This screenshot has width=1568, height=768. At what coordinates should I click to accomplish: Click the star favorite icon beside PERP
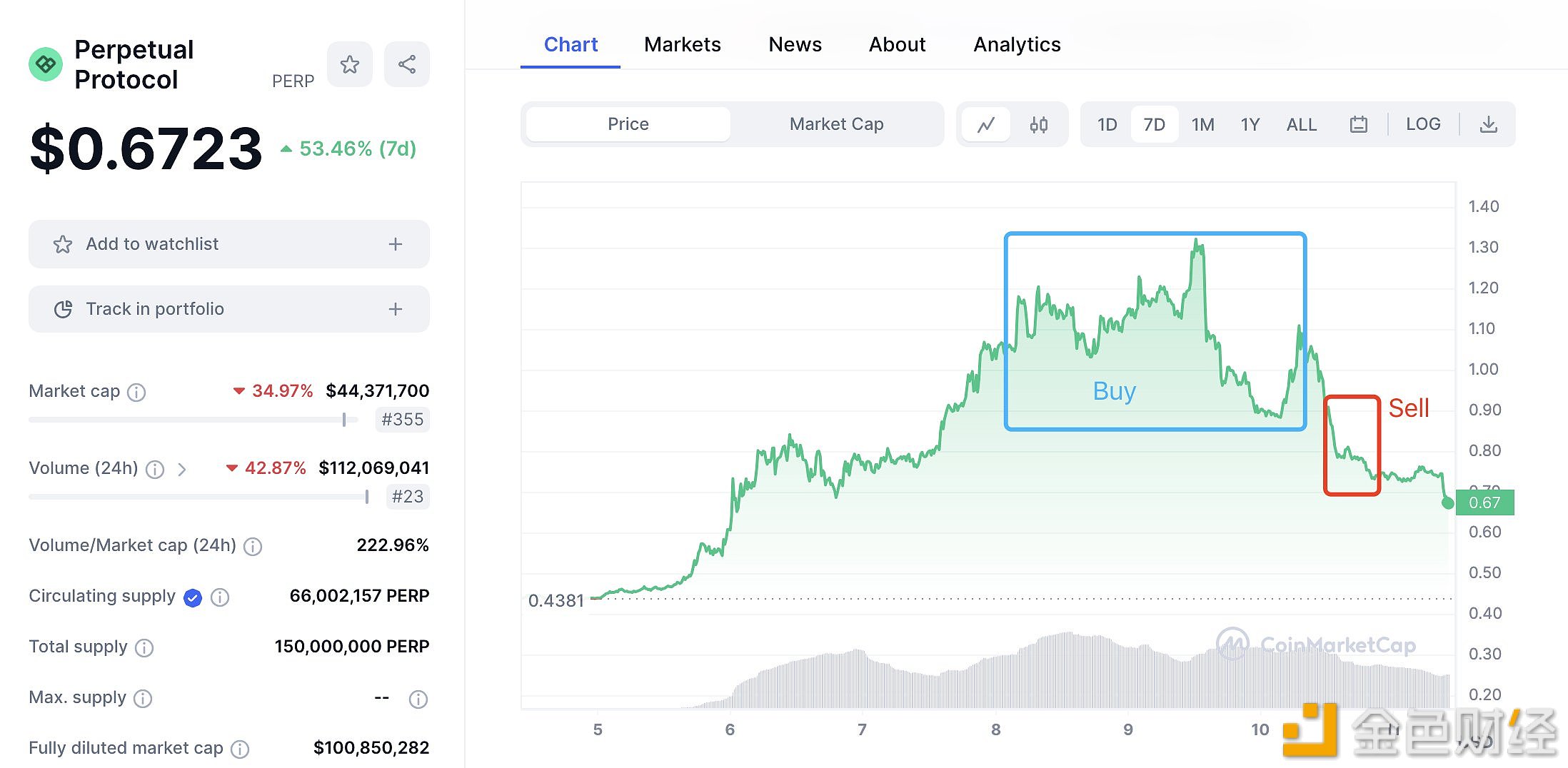click(x=350, y=64)
